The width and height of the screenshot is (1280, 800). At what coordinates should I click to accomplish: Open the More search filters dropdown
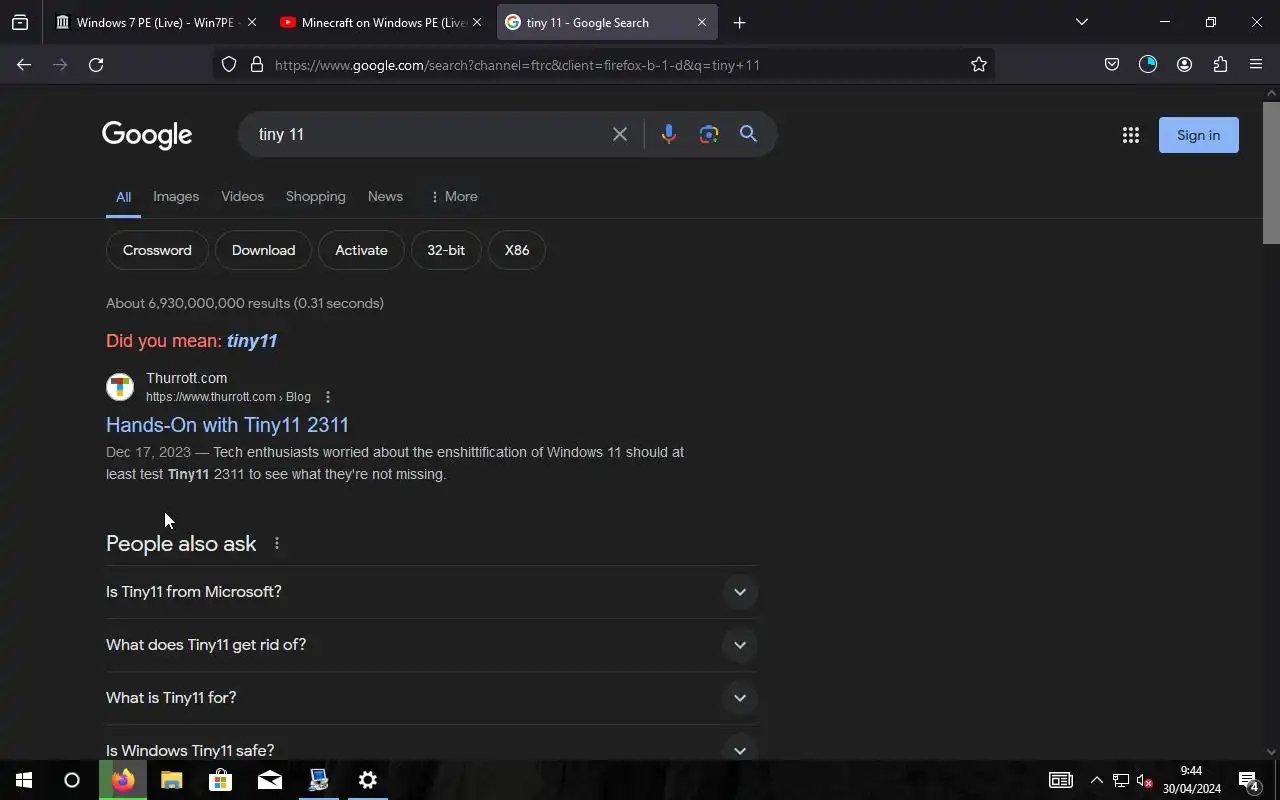(x=453, y=196)
